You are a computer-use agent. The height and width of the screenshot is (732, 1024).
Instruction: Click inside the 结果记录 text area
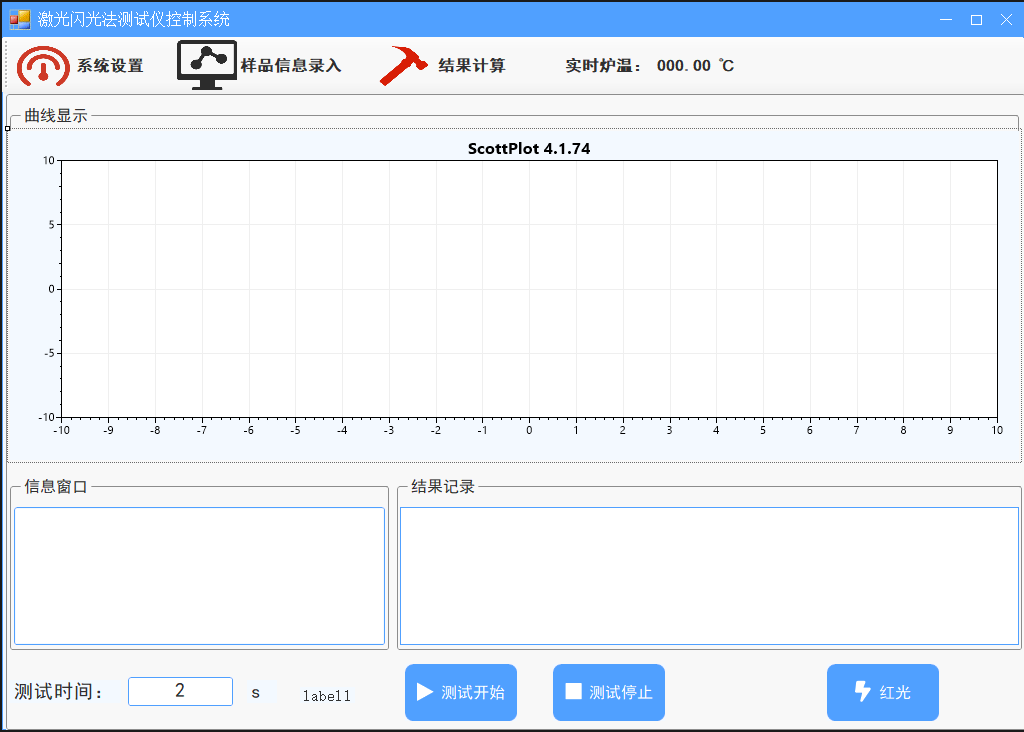(709, 575)
